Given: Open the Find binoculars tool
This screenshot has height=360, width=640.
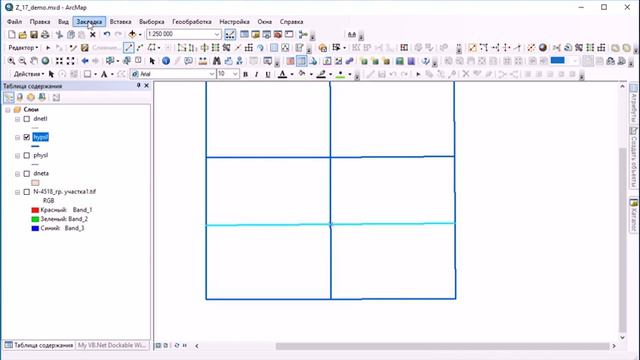Looking at the screenshot, I should [x=216, y=61].
